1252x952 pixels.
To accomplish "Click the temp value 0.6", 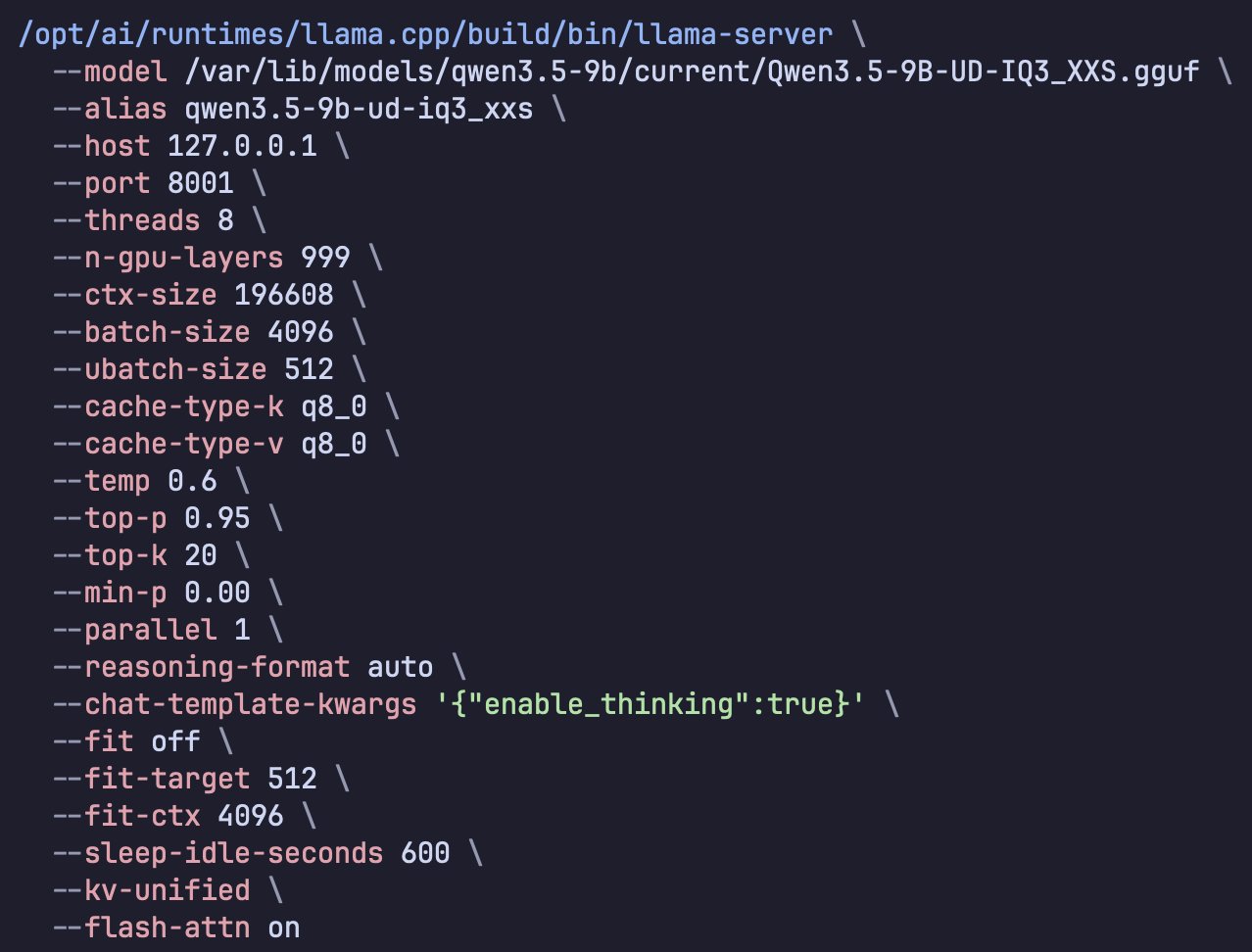I will click(192, 481).
